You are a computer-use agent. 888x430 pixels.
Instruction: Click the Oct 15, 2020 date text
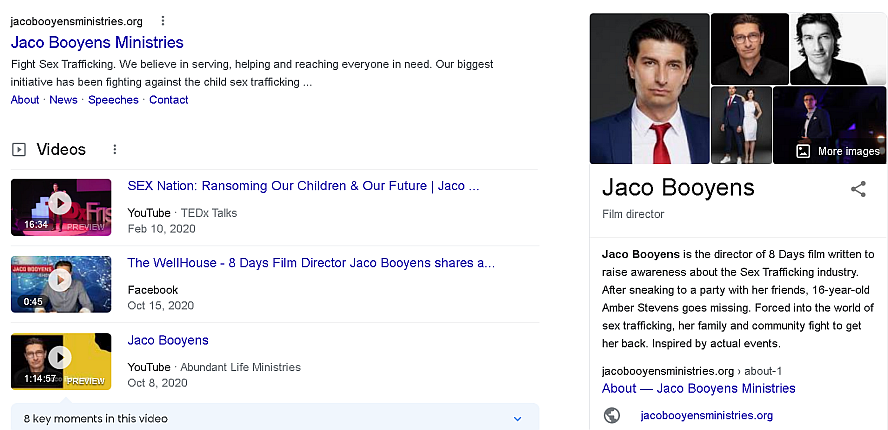[161, 305]
